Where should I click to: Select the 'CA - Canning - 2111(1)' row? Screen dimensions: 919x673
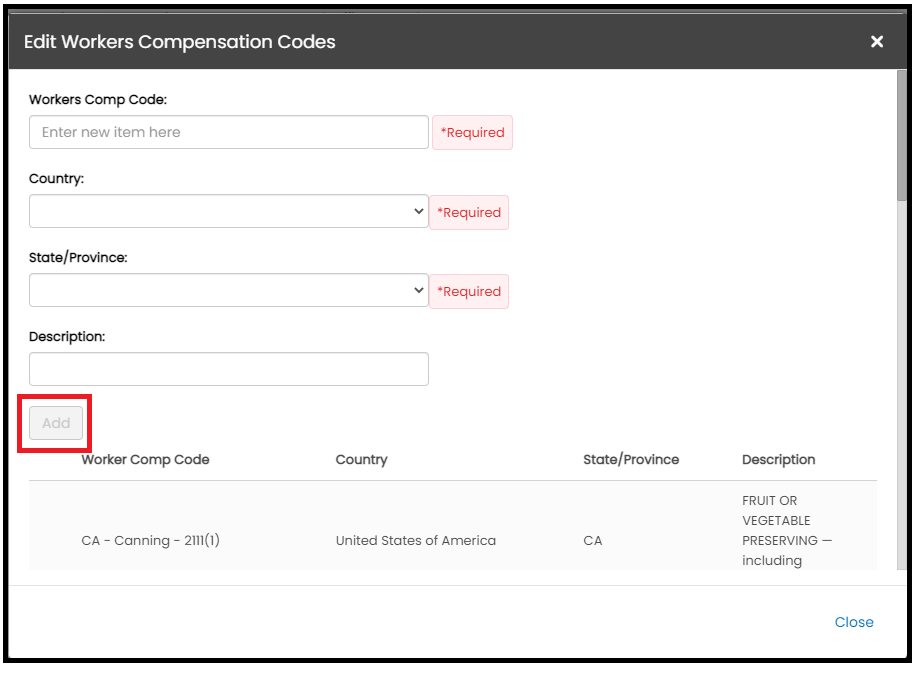coord(151,540)
